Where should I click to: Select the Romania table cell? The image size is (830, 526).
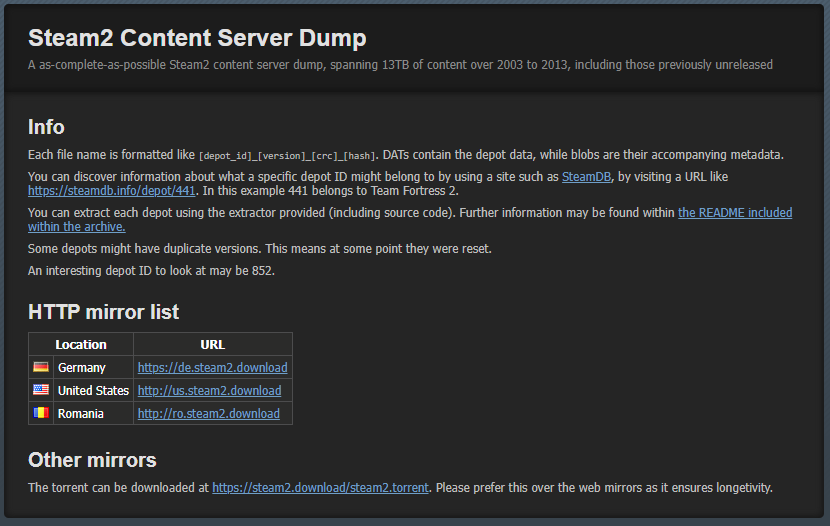(93, 413)
